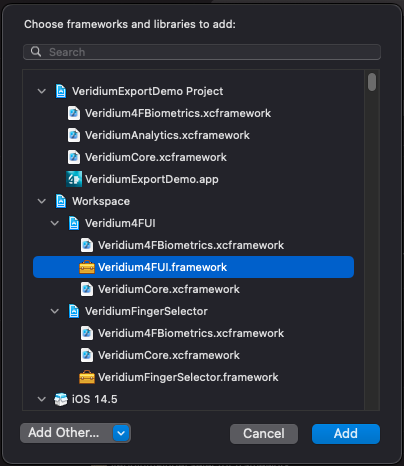This screenshot has width=404, height=466.
Task: Click into the Search field
Action: (x=202, y=52)
